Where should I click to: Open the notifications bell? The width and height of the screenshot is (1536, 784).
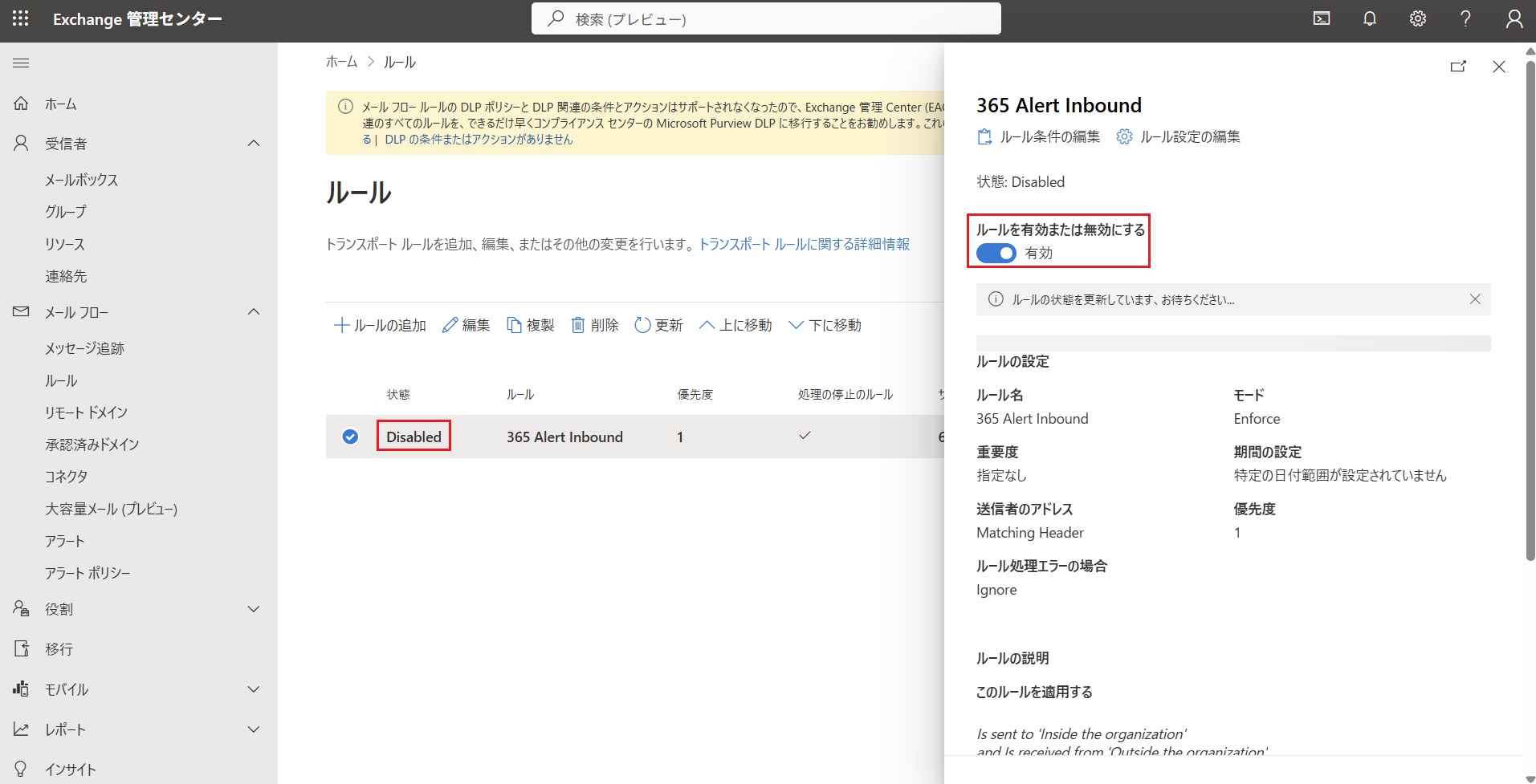click(x=1369, y=18)
